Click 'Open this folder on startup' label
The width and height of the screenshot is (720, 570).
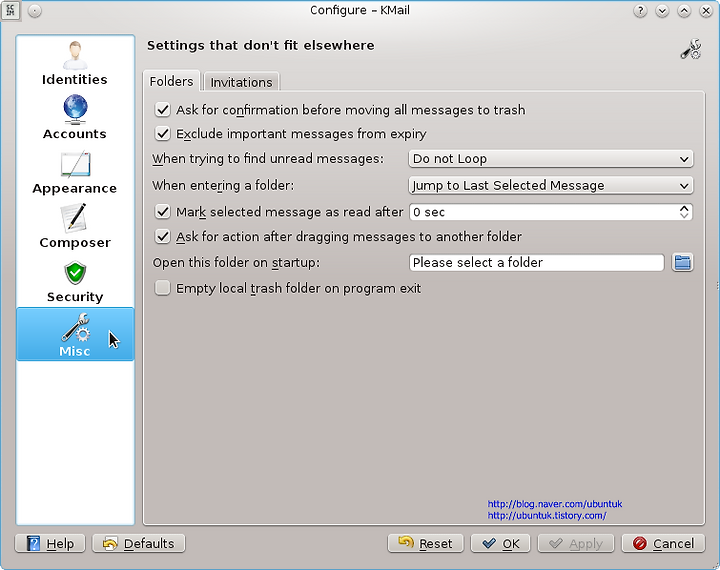click(236, 262)
